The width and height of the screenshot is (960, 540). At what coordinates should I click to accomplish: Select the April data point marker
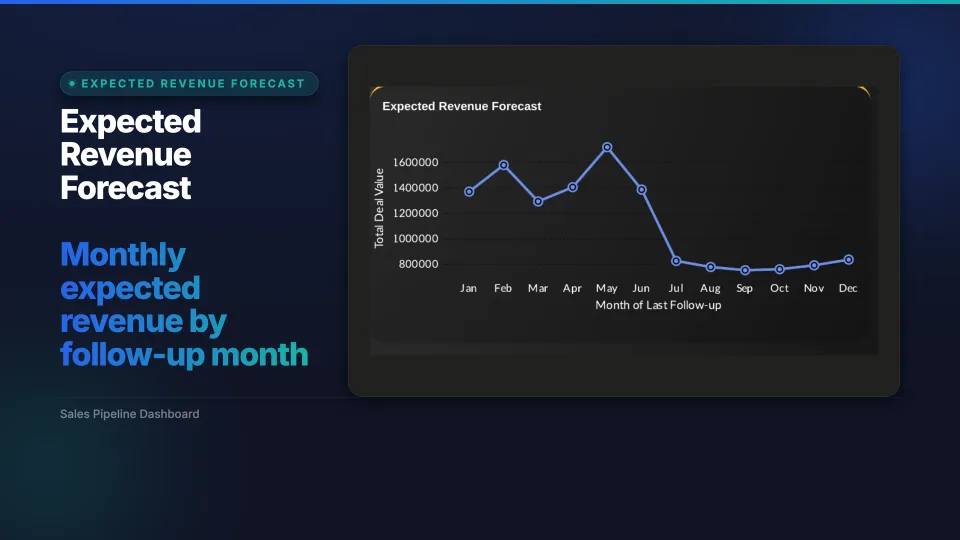(572, 187)
